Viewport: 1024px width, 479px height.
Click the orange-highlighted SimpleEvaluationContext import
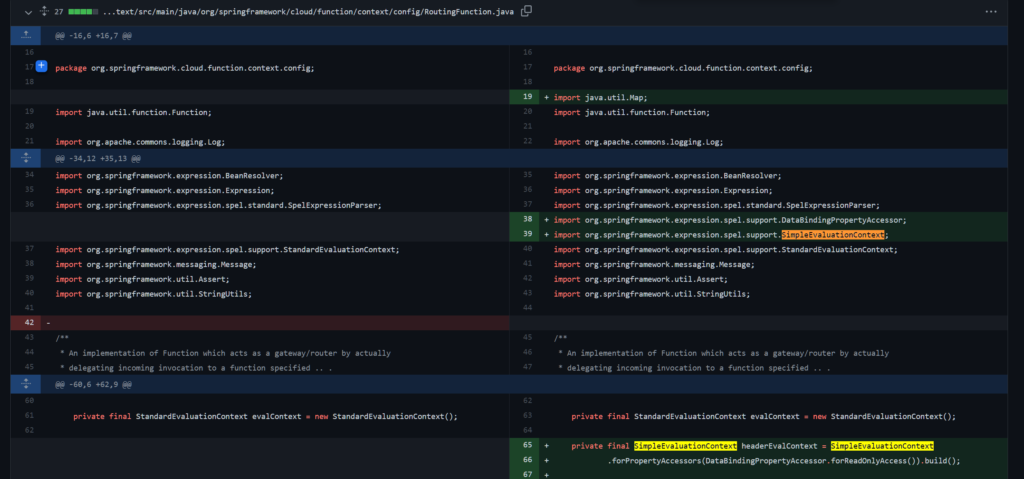click(x=833, y=235)
